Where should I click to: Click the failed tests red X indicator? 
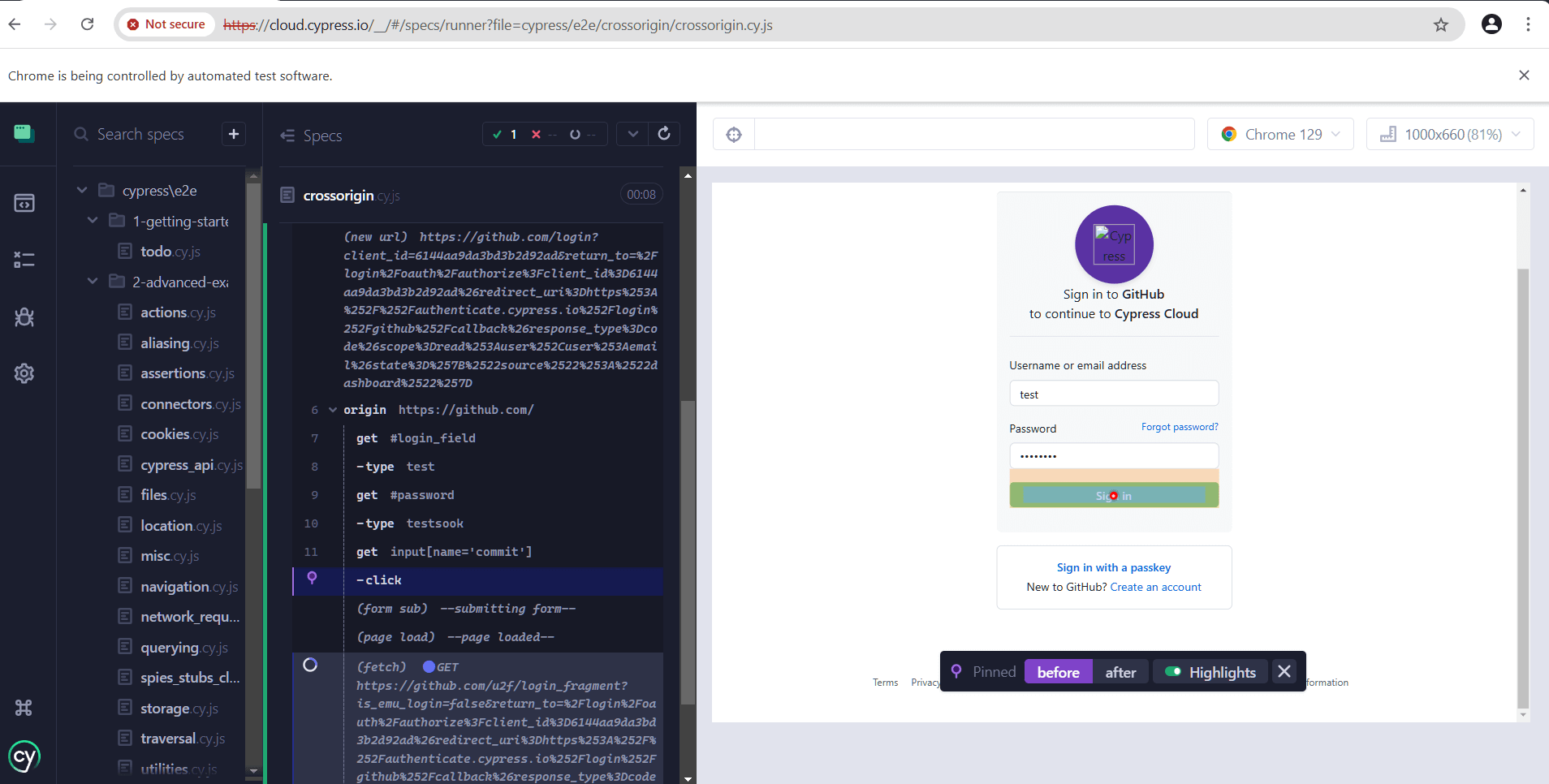click(x=543, y=134)
